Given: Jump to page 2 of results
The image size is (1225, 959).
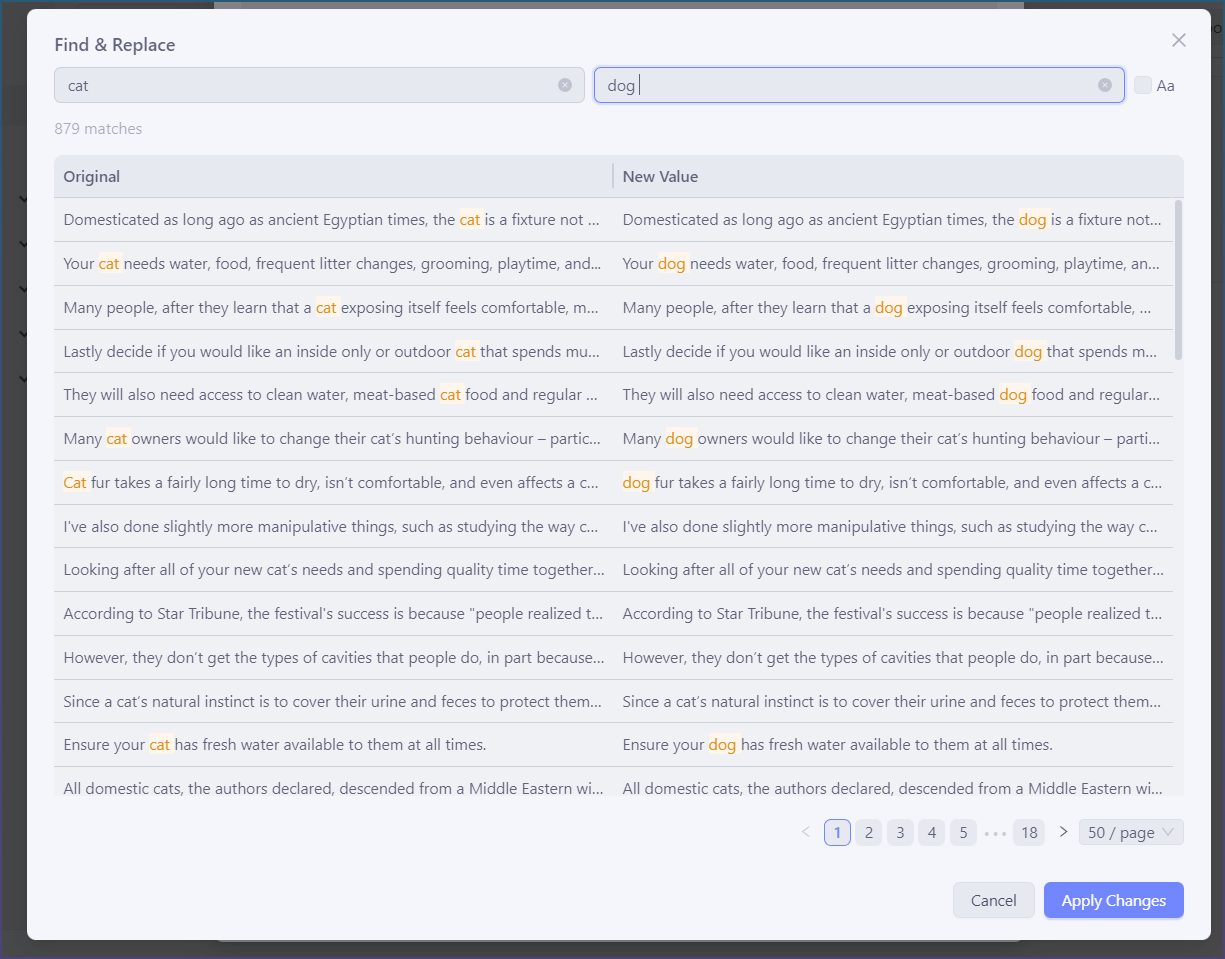Looking at the screenshot, I should point(868,832).
